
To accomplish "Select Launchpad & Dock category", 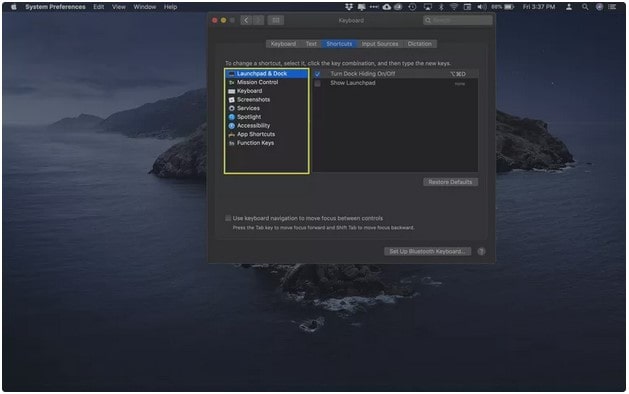I will (x=267, y=74).
